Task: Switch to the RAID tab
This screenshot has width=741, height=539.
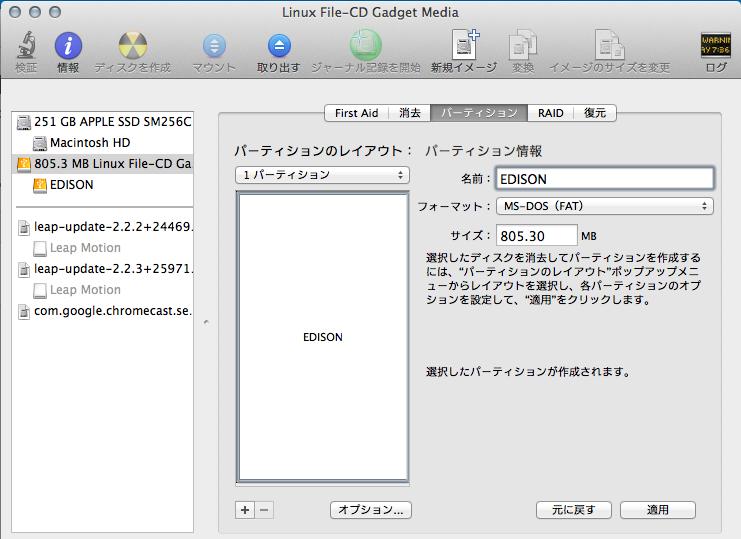Action: 551,113
